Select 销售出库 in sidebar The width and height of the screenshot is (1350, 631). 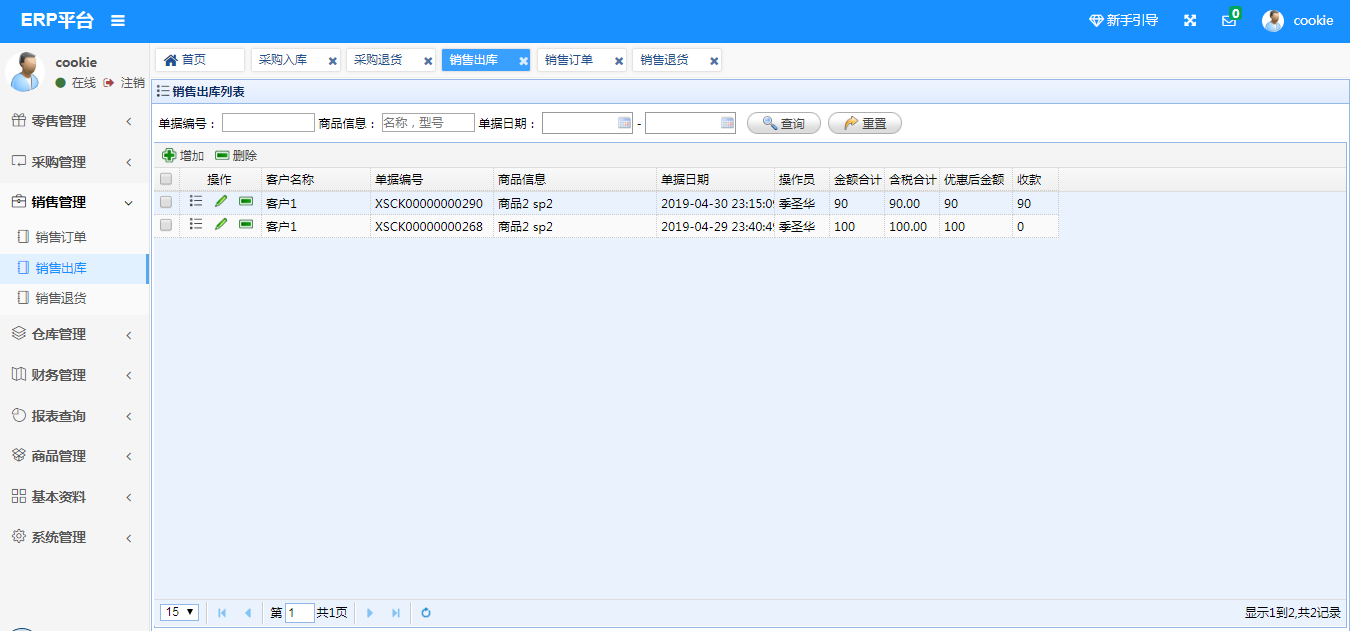click(75, 268)
